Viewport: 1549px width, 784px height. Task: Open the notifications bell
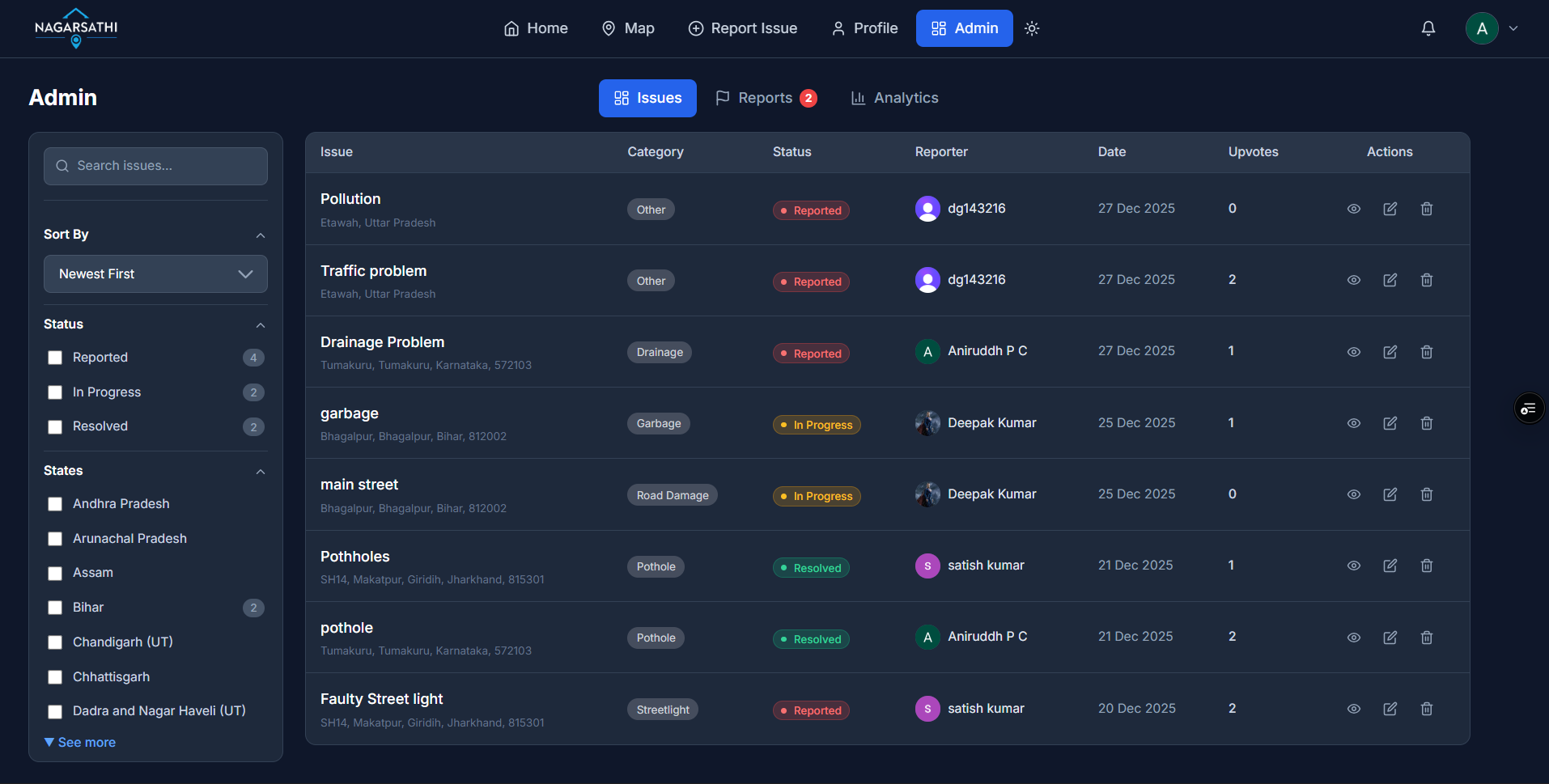click(x=1428, y=28)
